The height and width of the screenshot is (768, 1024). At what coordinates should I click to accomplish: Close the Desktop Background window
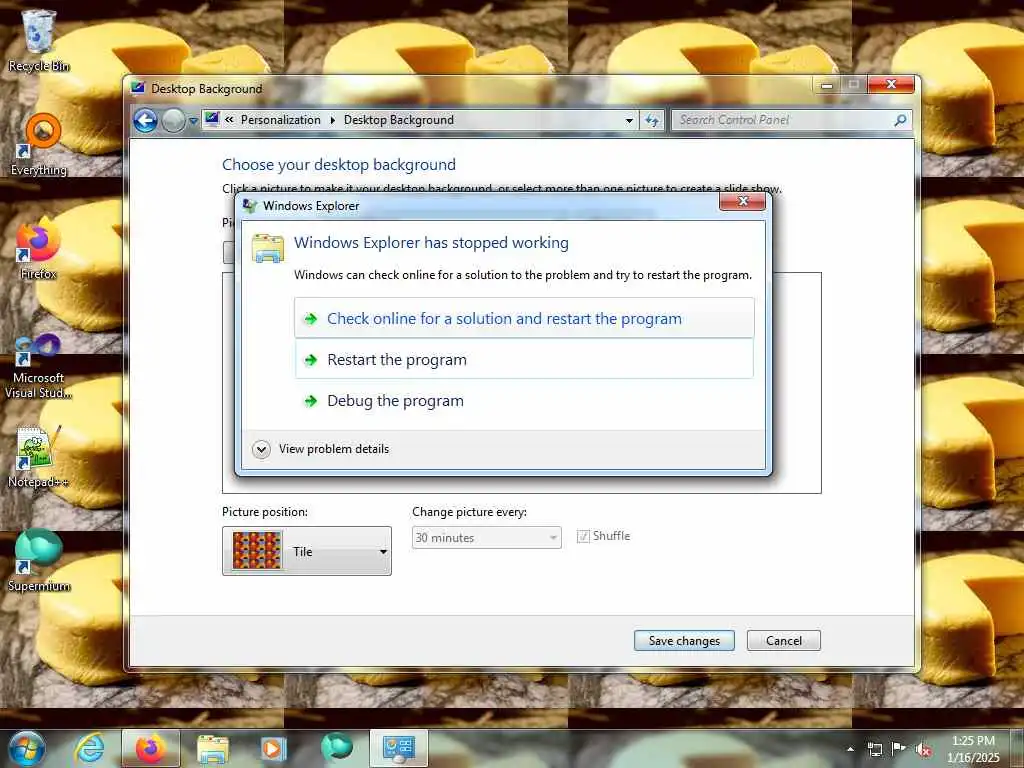pyautogui.click(x=891, y=85)
